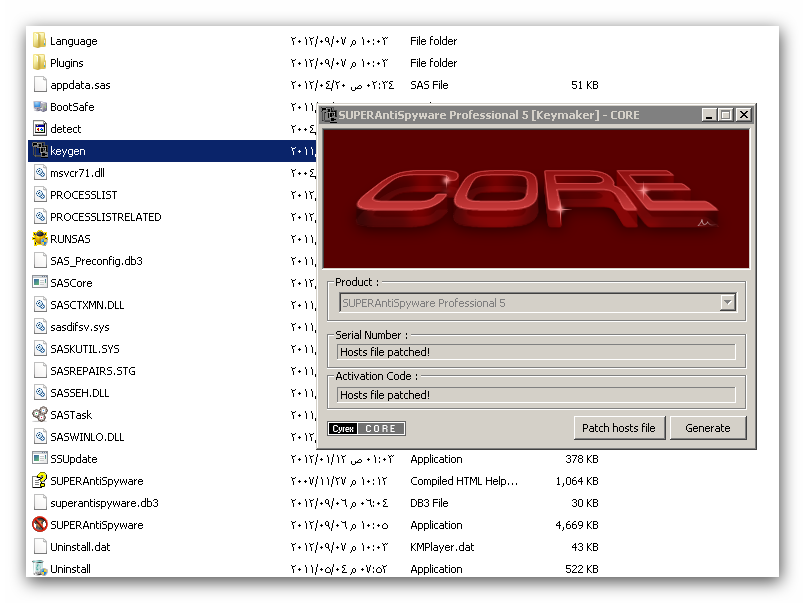Click the SASSEH.DLL file icon
805x603 pixels.
point(40,393)
